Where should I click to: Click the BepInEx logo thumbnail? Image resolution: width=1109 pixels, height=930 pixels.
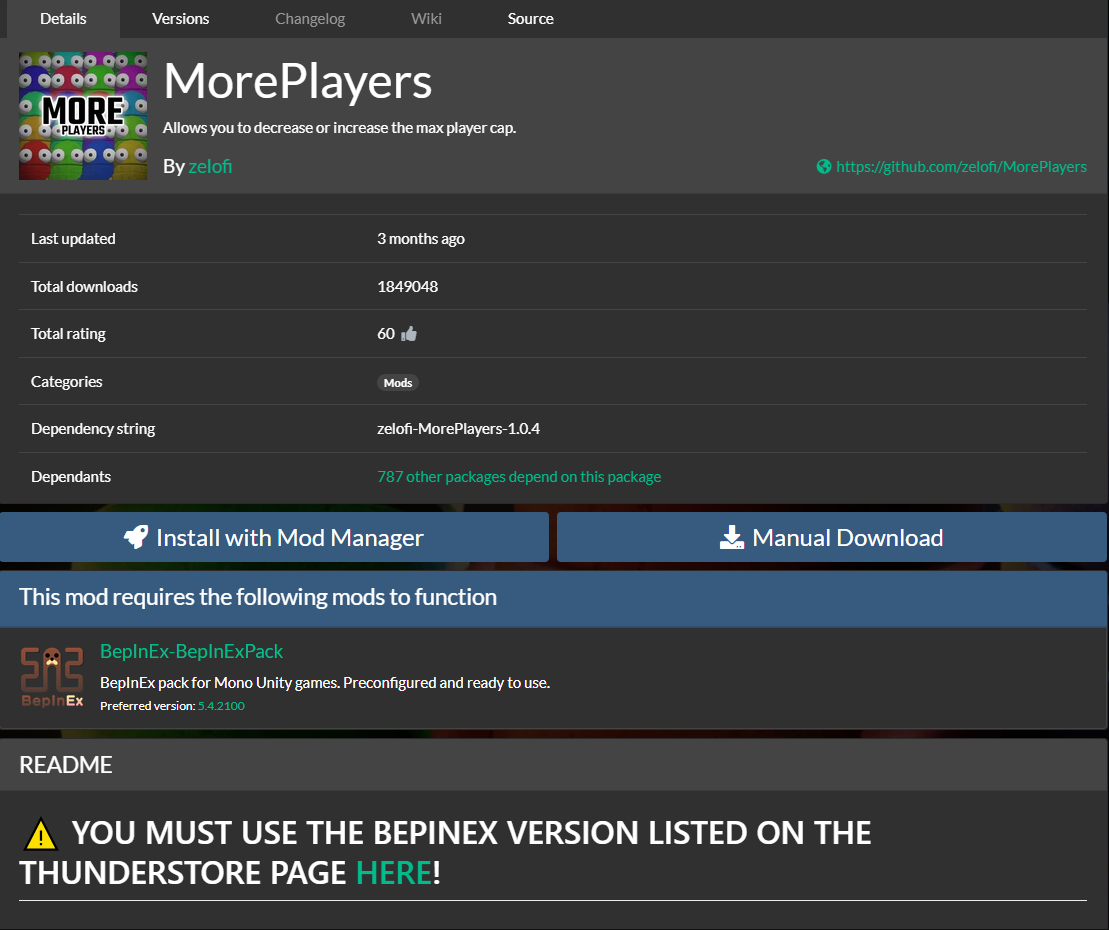click(52, 678)
